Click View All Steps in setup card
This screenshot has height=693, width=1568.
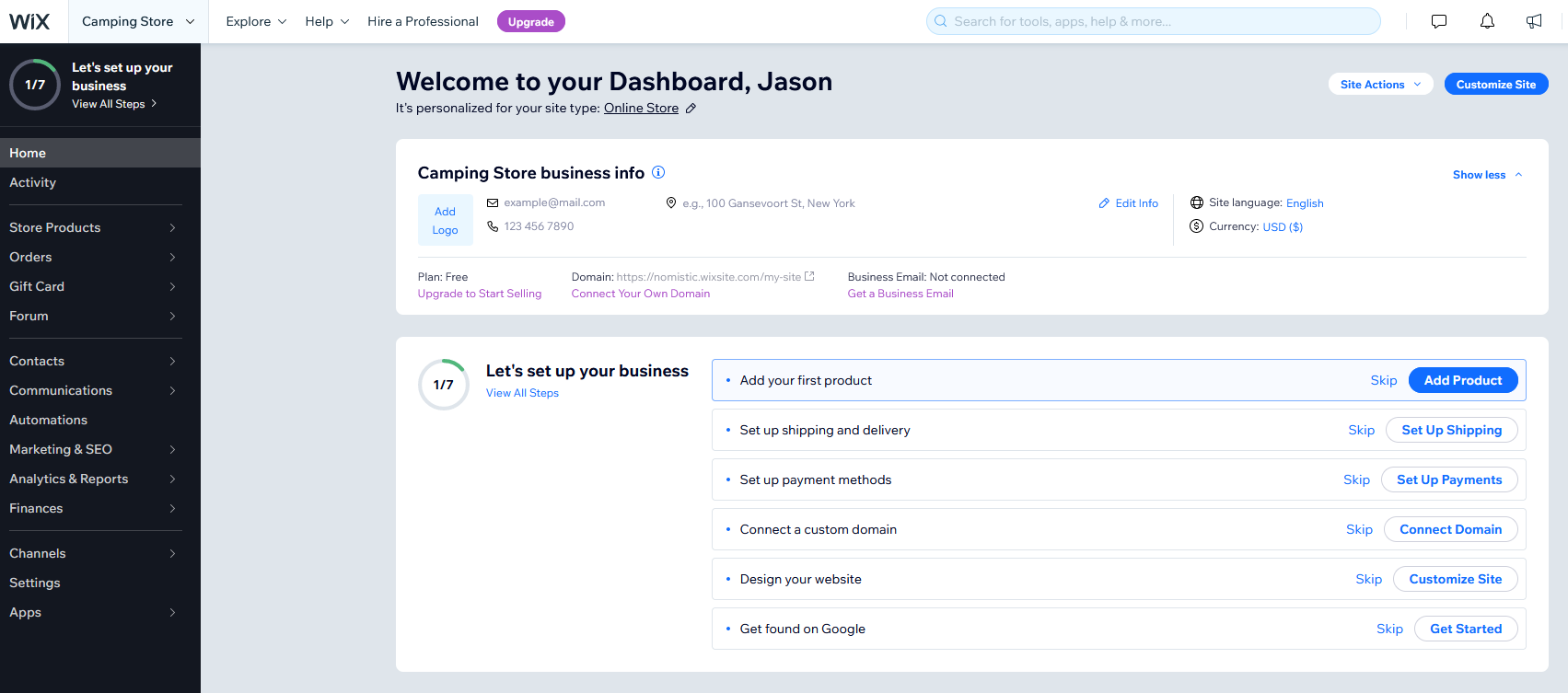[522, 393]
